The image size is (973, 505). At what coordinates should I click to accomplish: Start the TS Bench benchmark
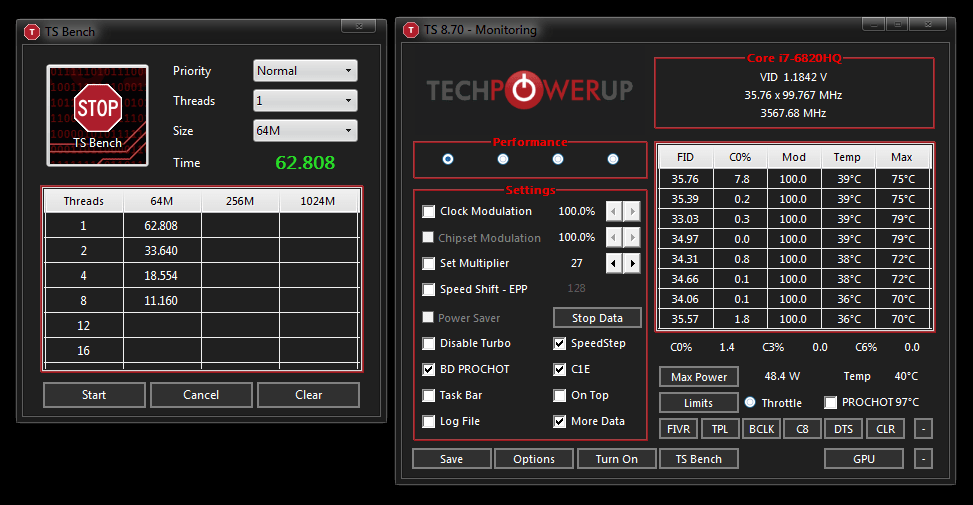pos(94,395)
